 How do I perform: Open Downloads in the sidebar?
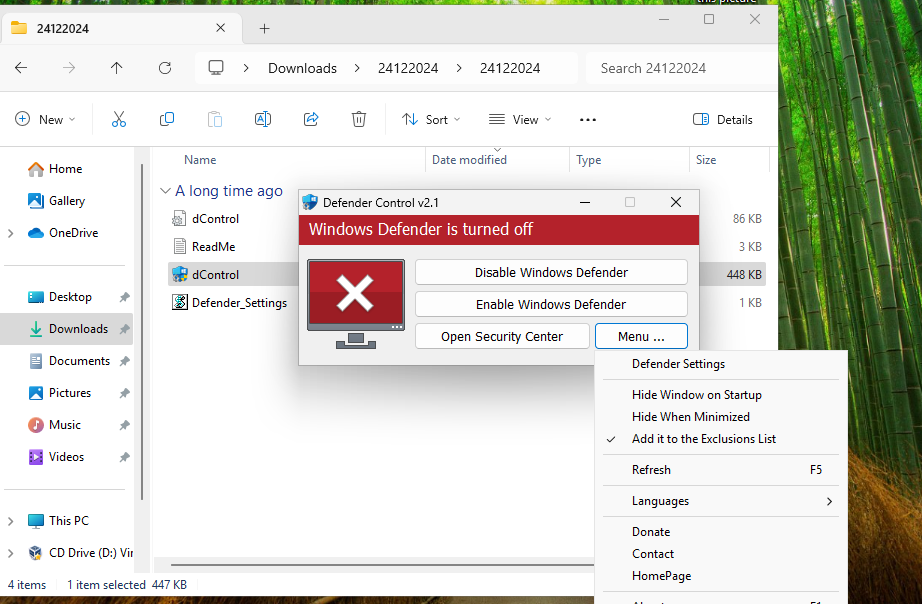(x=68, y=329)
